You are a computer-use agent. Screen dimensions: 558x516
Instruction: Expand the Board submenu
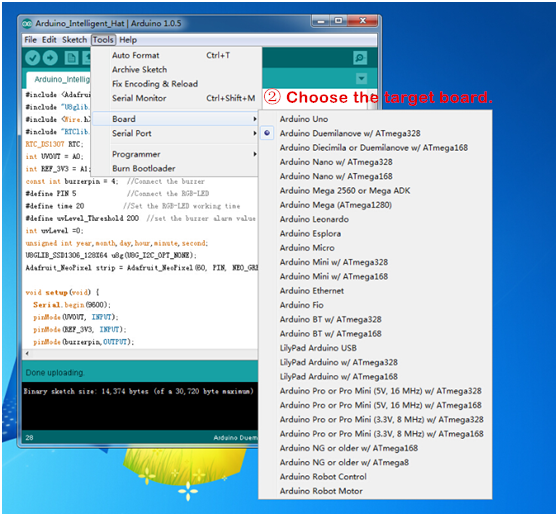tap(175, 119)
